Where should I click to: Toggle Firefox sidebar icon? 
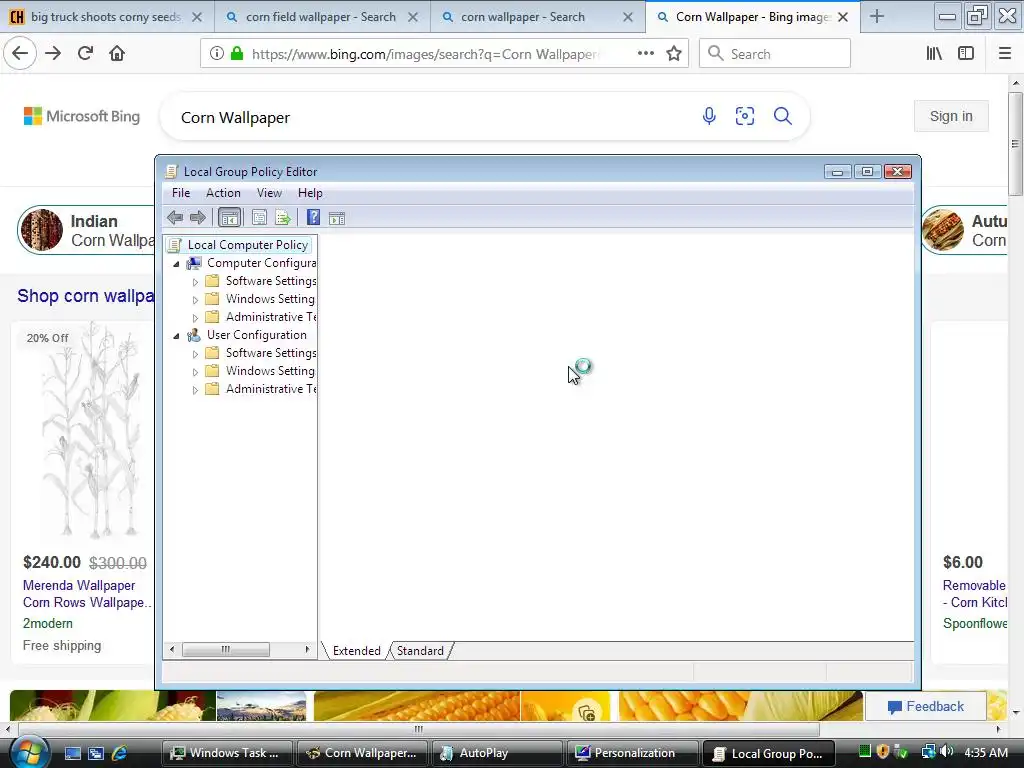[x=966, y=54]
